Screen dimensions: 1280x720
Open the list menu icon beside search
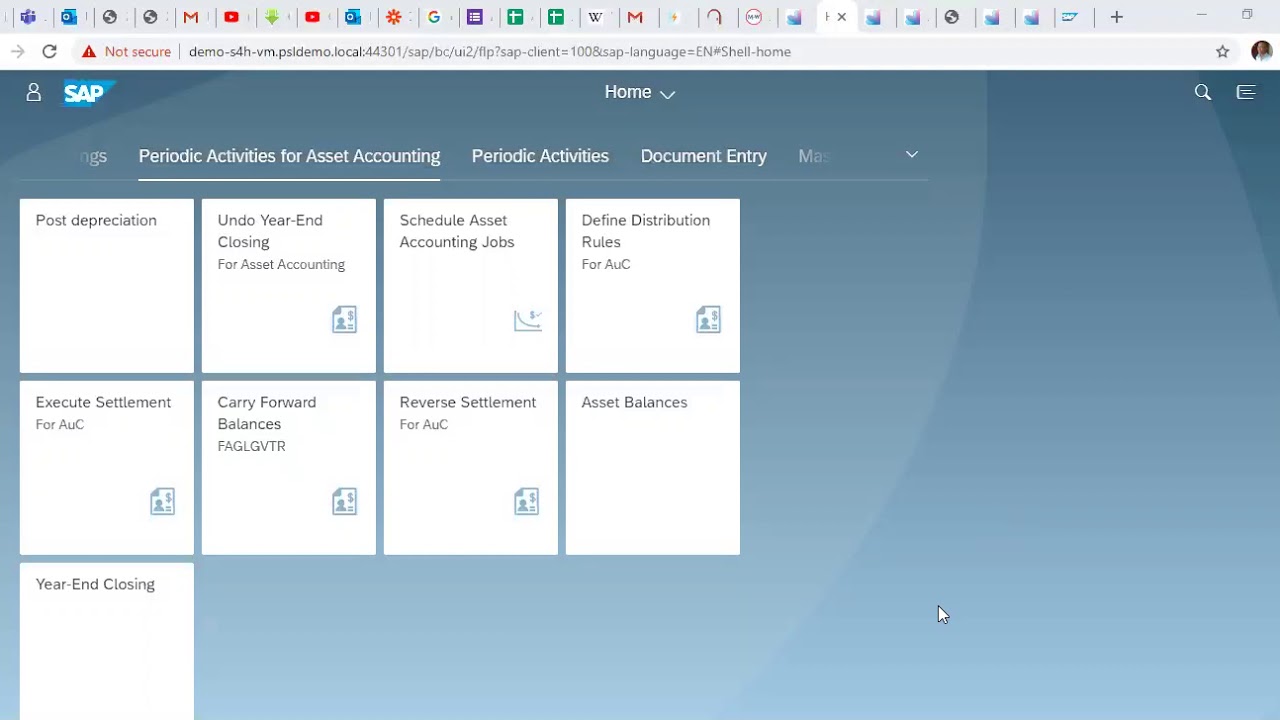point(1246,92)
